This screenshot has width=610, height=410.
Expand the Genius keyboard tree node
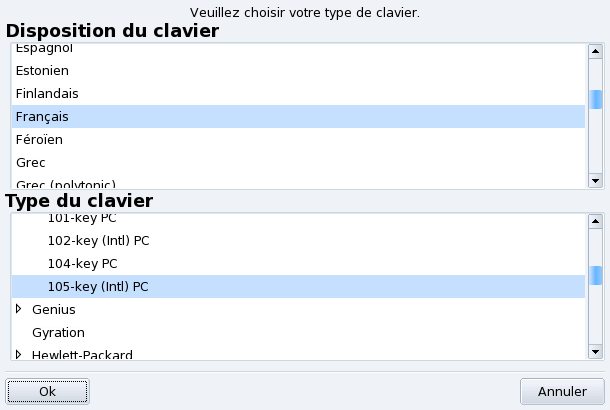[19, 309]
